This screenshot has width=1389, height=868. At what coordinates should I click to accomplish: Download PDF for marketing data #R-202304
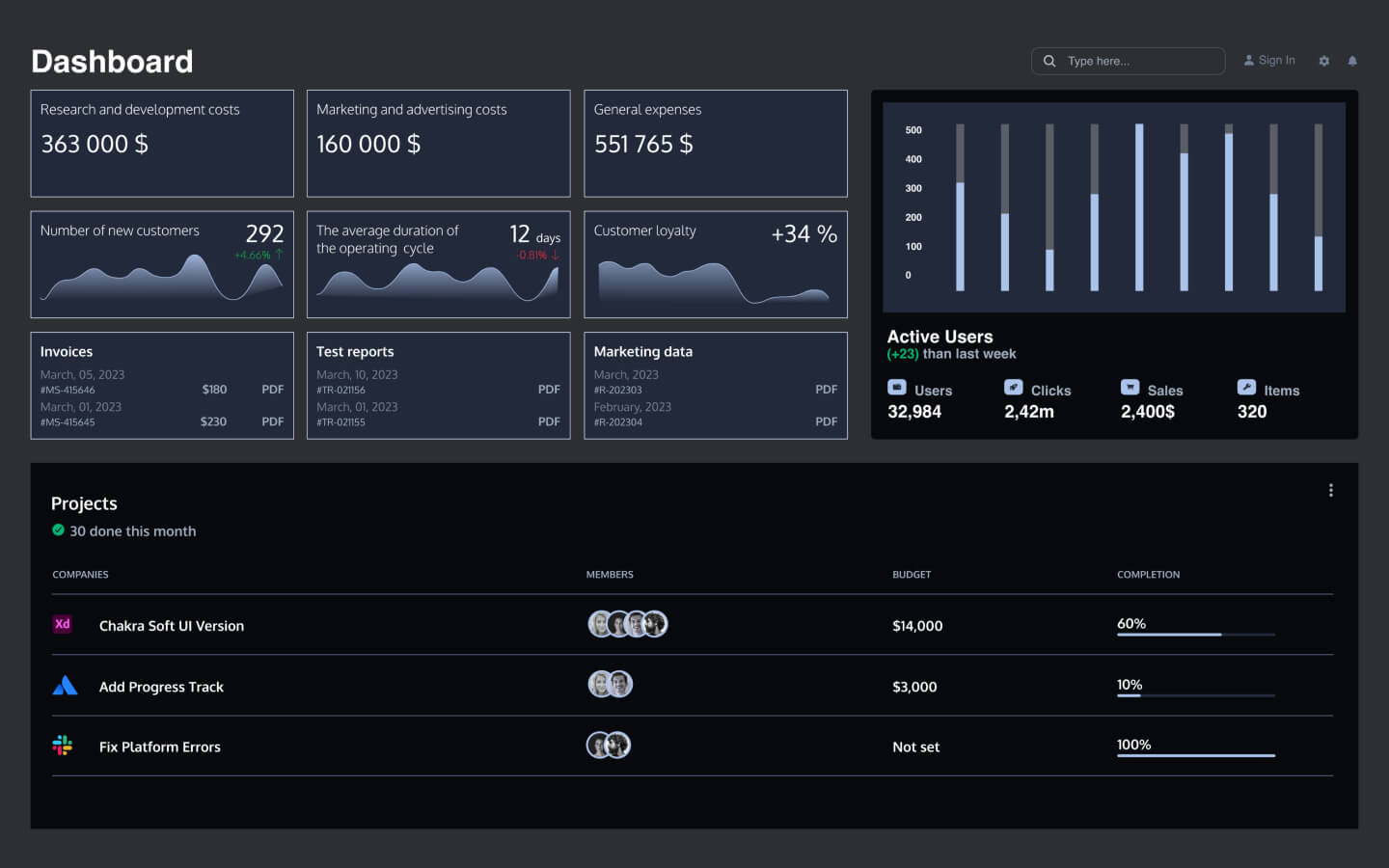[827, 421]
